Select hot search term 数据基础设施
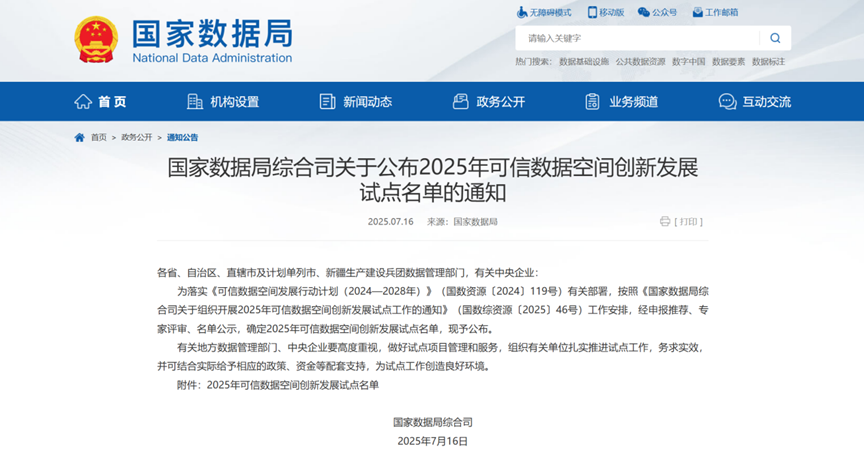Screen dimensions: 864x457 584,62
